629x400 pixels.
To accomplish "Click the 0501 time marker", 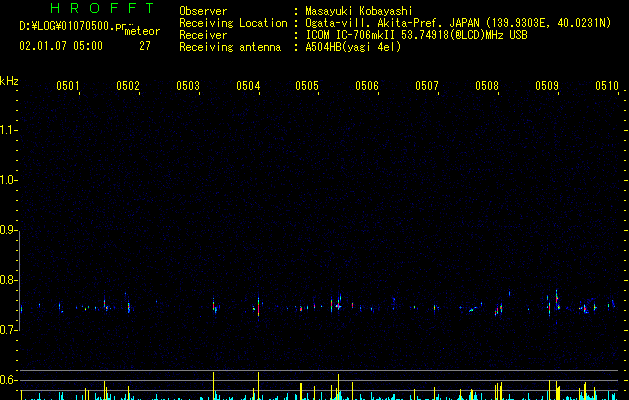I will (68, 85).
